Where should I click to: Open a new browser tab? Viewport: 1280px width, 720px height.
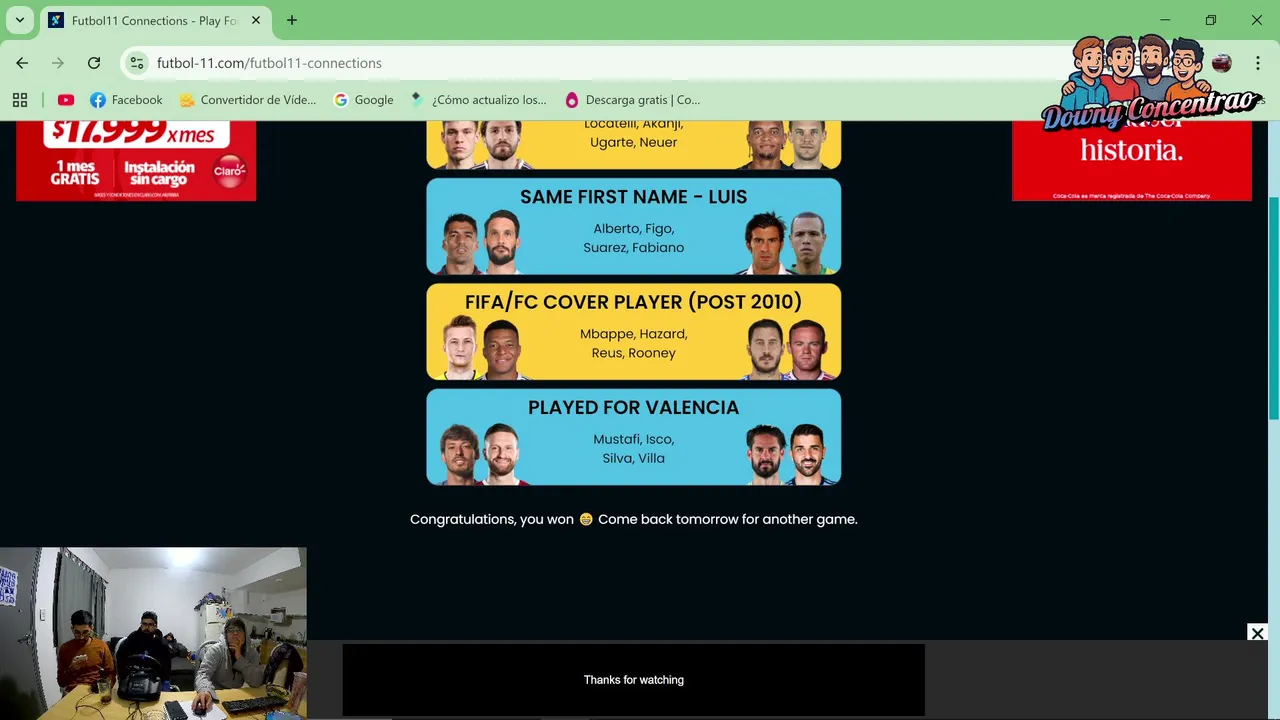[x=292, y=20]
